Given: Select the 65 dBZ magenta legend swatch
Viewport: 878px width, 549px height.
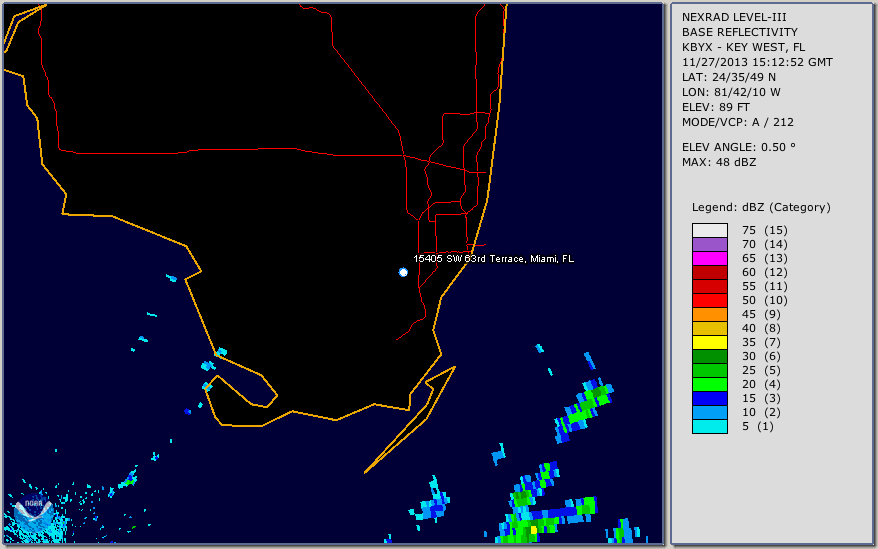Looking at the screenshot, I should pyautogui.click(x=709, y=258).
